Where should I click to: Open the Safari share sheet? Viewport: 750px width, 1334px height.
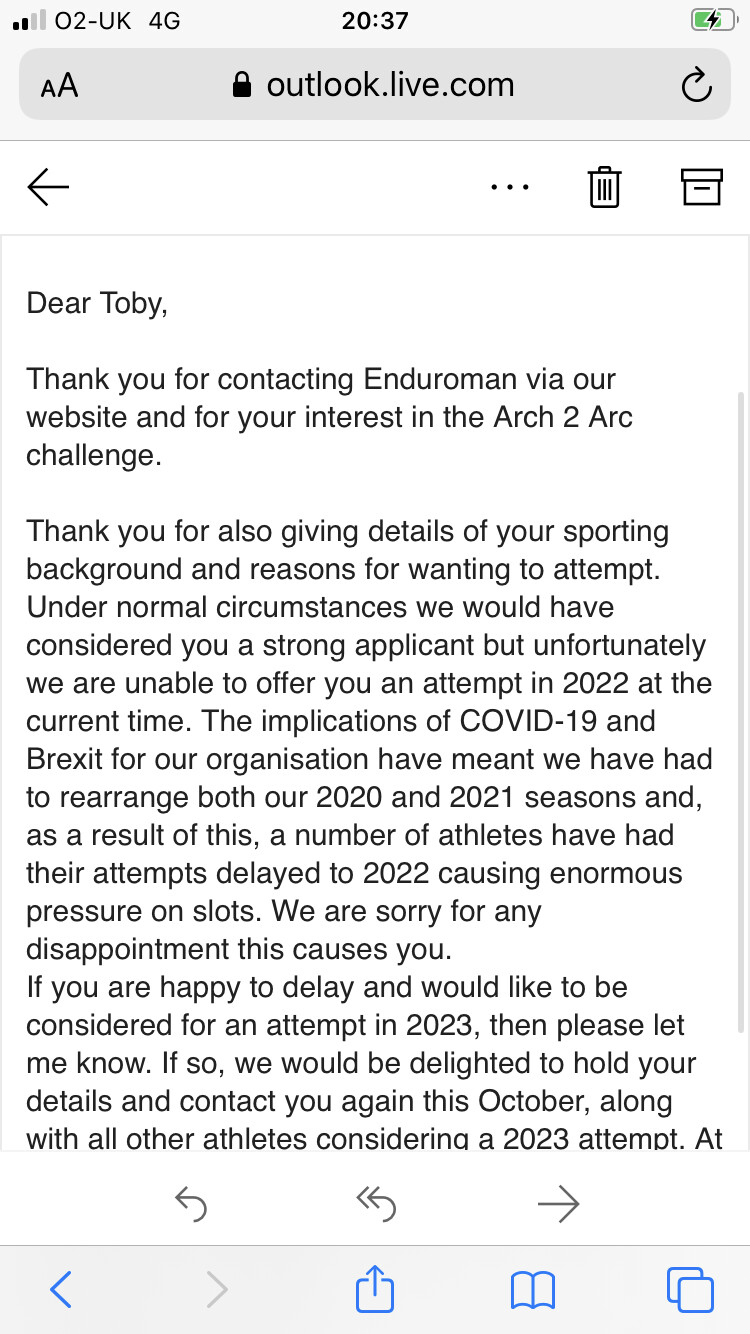[375, 1290]
